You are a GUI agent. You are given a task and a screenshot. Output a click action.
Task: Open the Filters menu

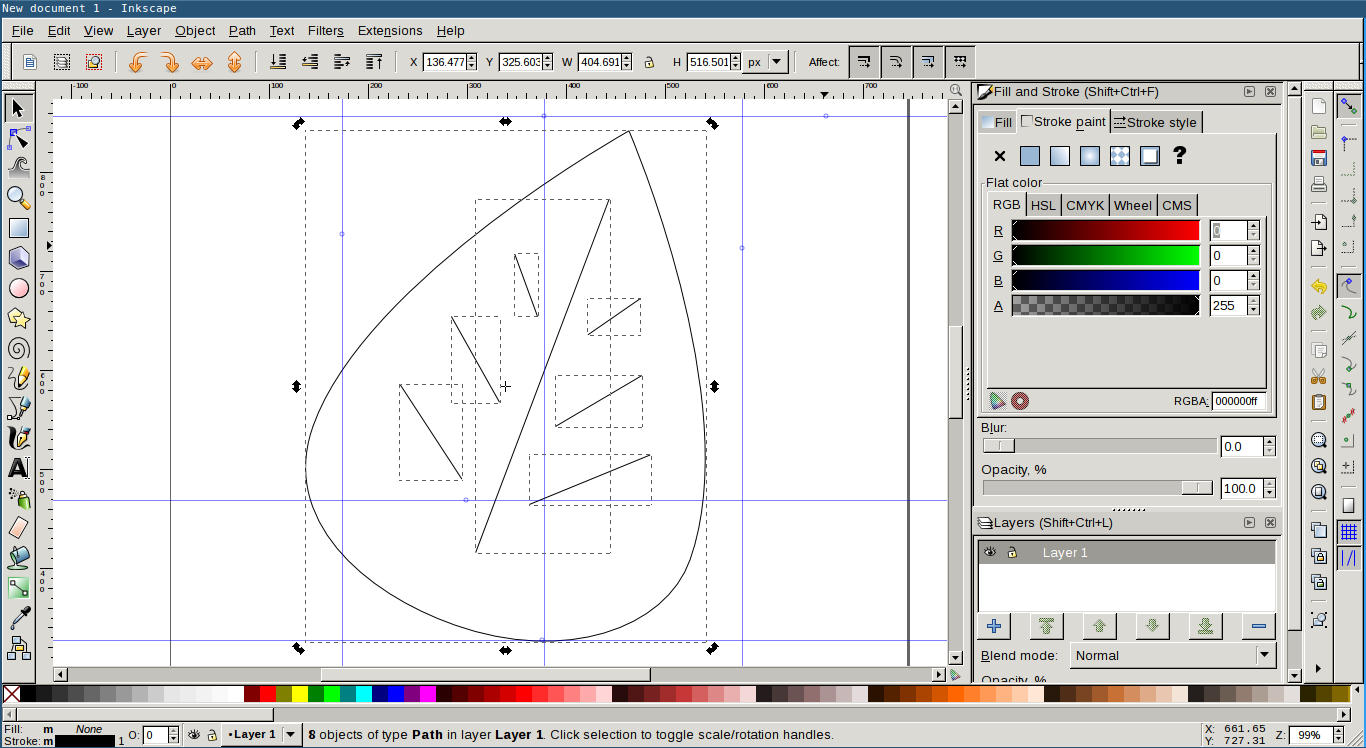pos(325,31)
